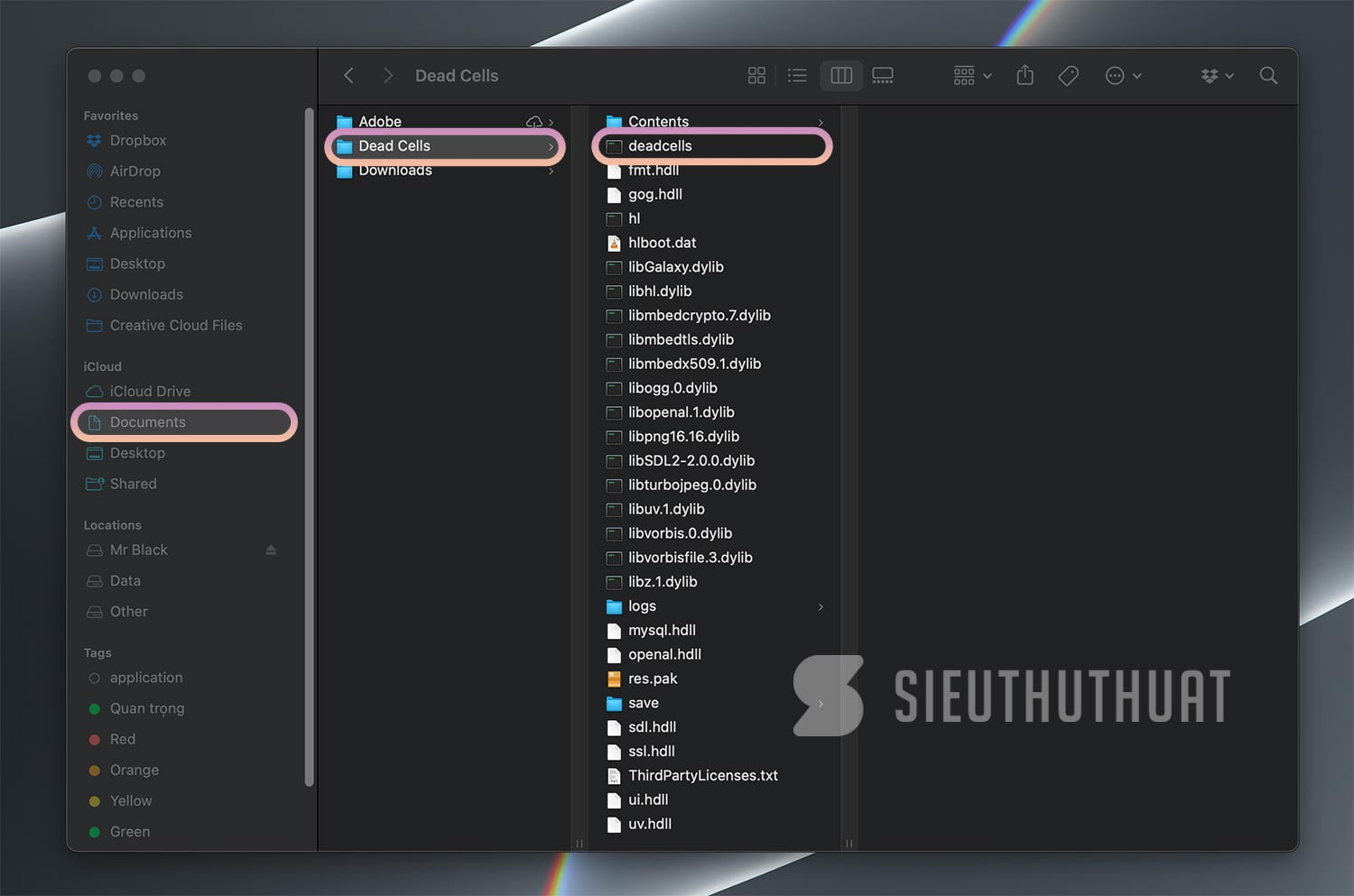Click the second column's resize handle

coord(849,844)
